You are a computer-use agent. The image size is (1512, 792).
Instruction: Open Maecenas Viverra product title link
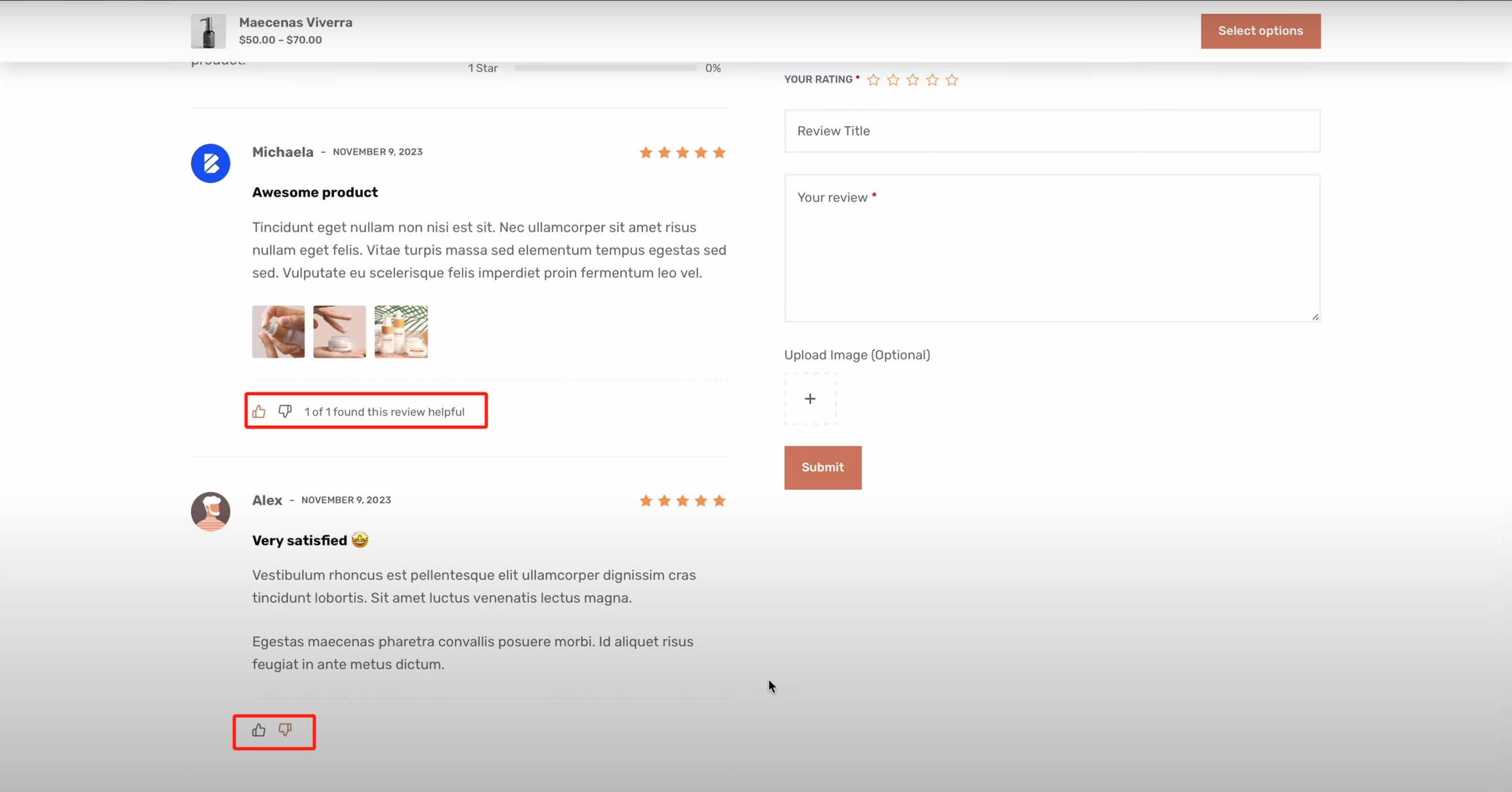point(295,22)
